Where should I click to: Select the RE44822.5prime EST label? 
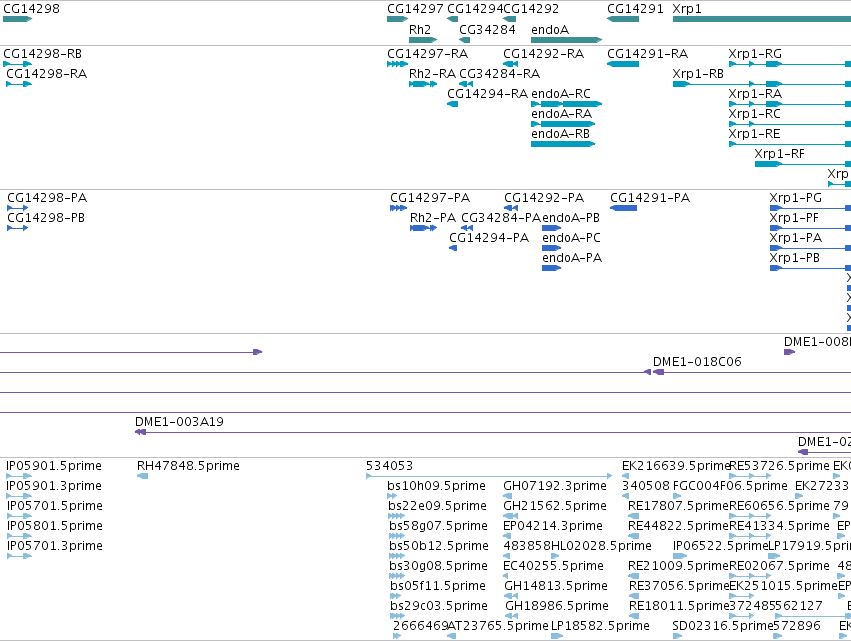678,526
